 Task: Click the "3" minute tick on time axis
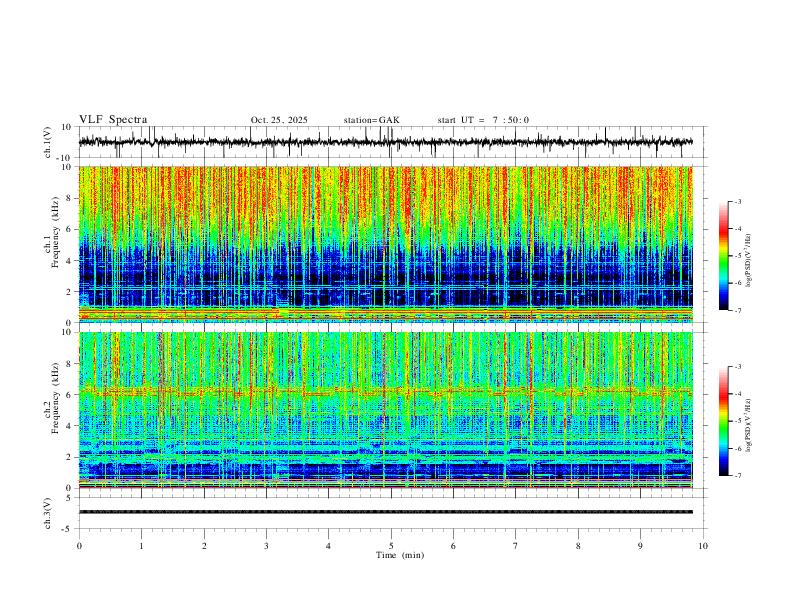(x=266, y=546)
